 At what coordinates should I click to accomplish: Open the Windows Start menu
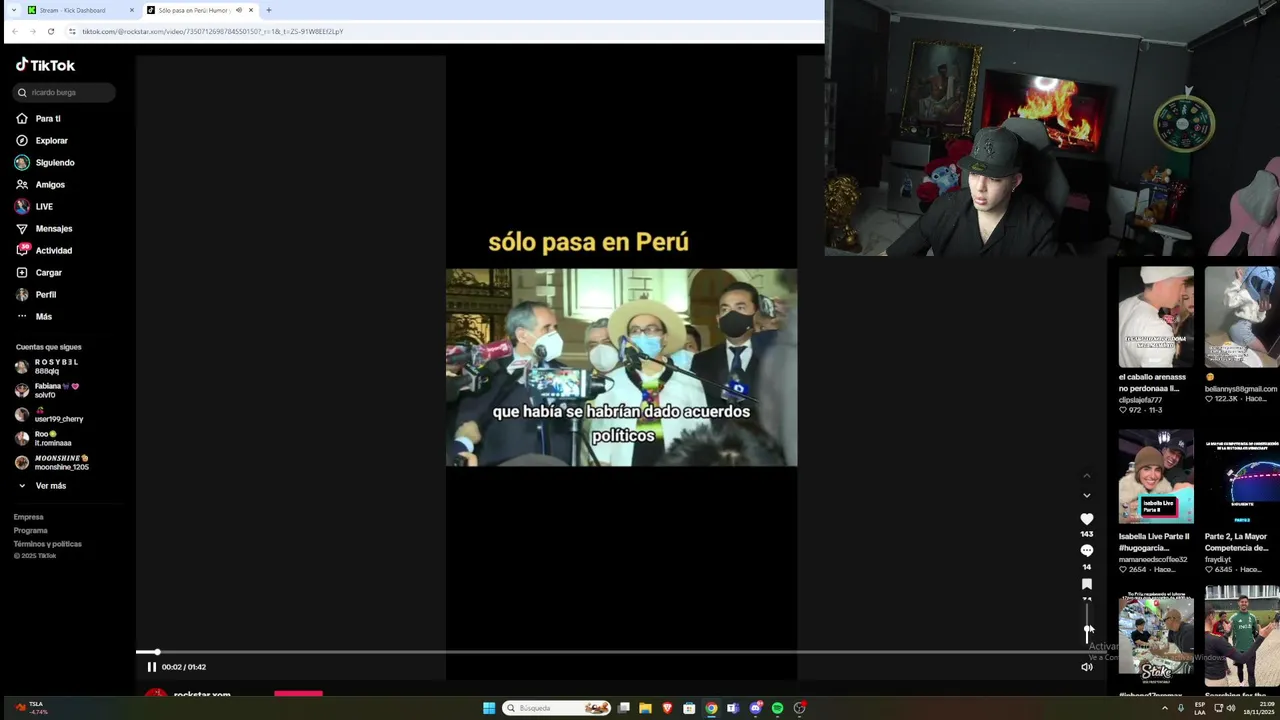point(489,708)
